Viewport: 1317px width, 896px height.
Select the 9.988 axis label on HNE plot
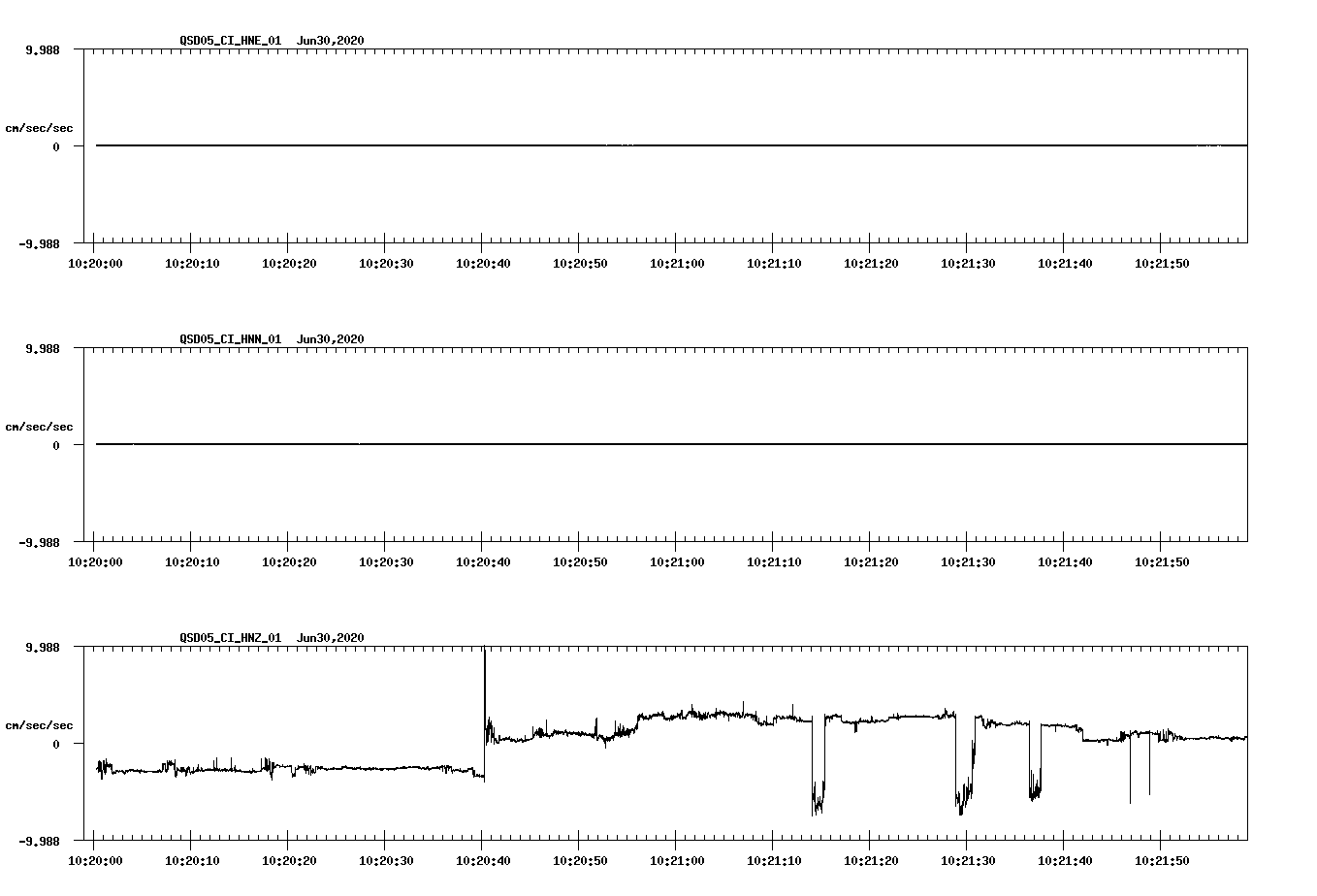pos(42,49)
